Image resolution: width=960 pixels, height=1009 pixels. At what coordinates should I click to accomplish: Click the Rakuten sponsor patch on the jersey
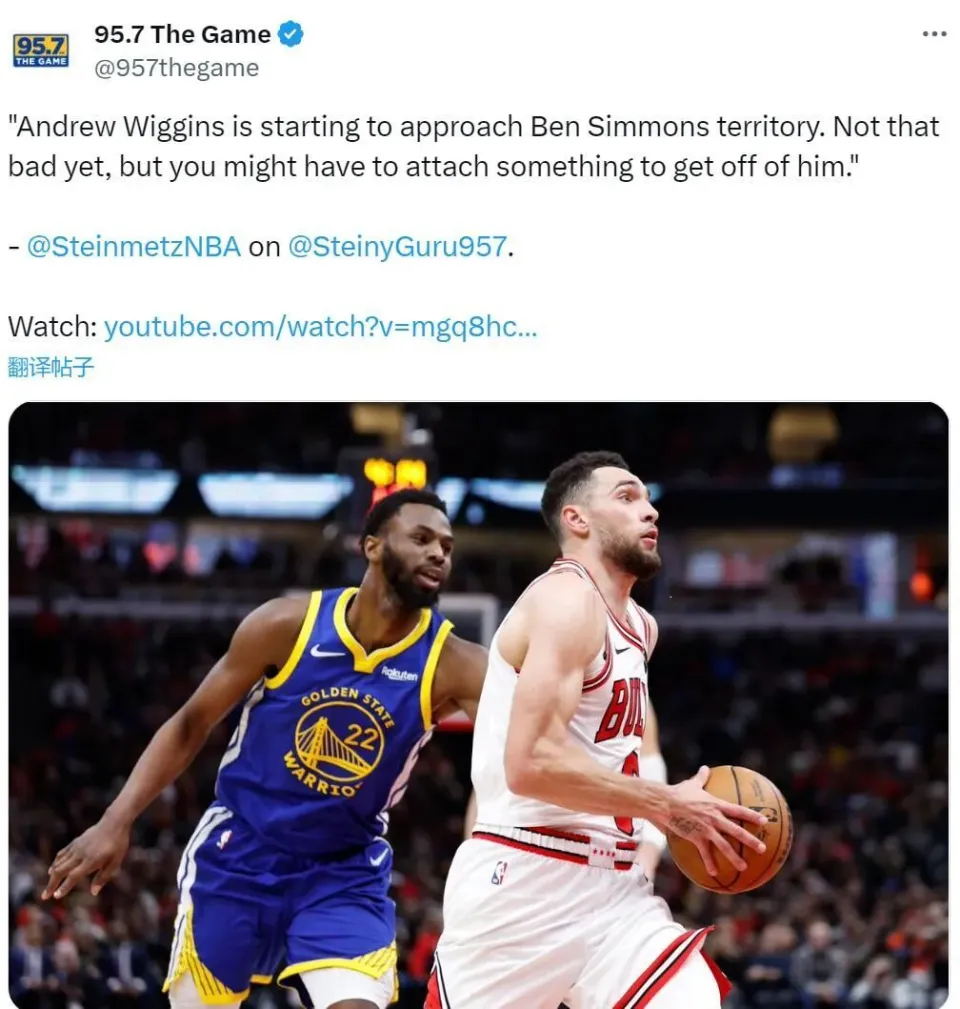400,673
